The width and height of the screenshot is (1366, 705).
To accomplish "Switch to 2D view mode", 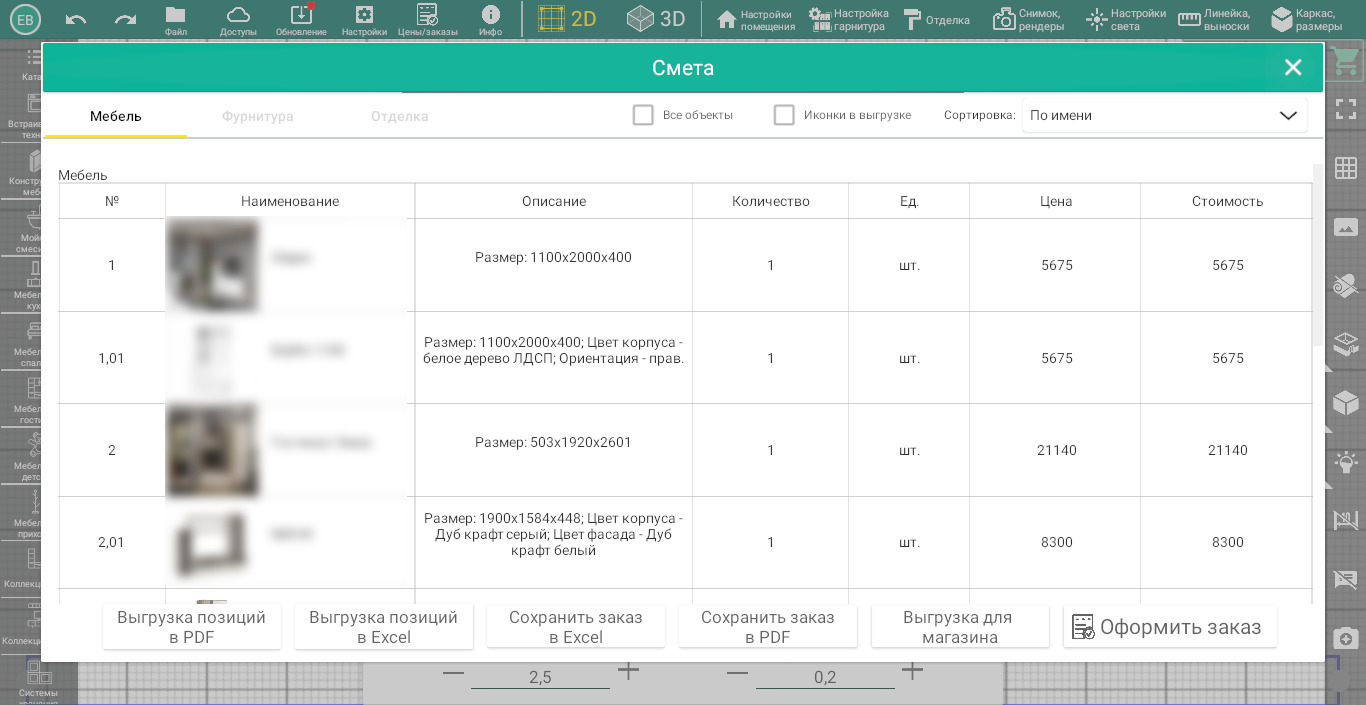I will (x=567, y=19).
